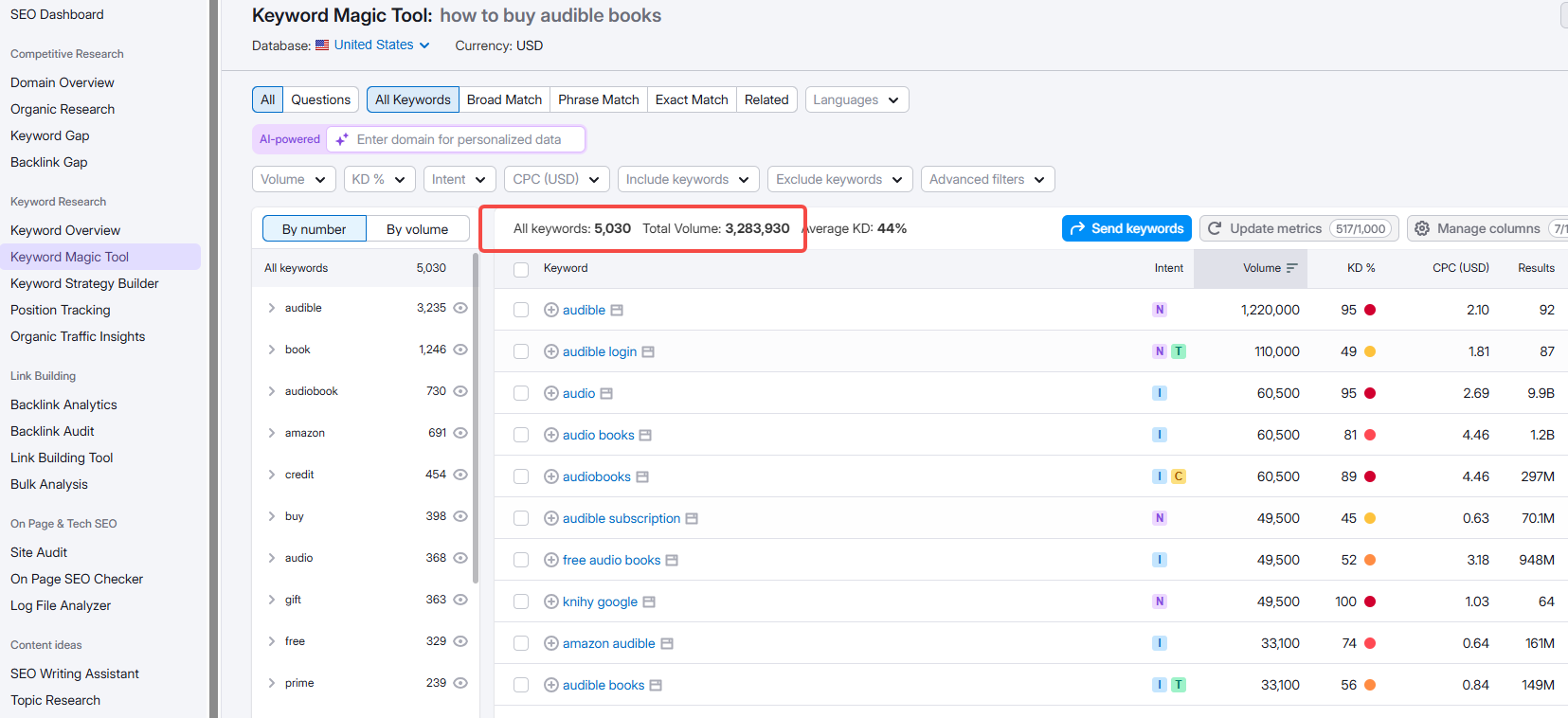Click the domain input for personalized data
The image size is (1568, 718).
(459, 139)
